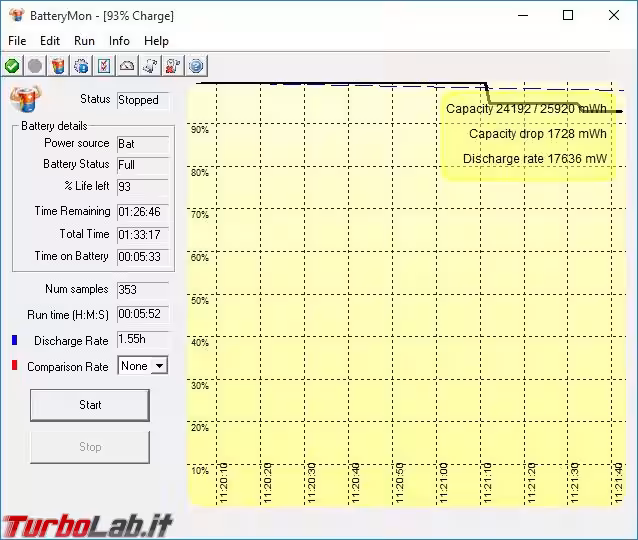Click the gauge meter toolbar icon
This screenshot has width=638, height=540.
(x=127, y=66)
